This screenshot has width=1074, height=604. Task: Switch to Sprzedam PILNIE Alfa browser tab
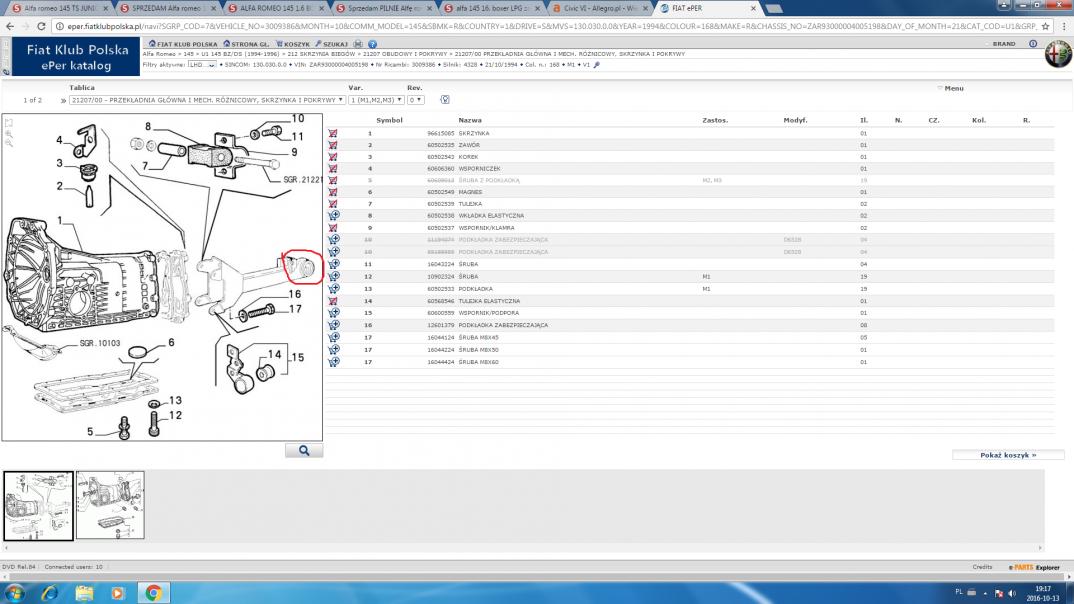click(x=384, y=8)
